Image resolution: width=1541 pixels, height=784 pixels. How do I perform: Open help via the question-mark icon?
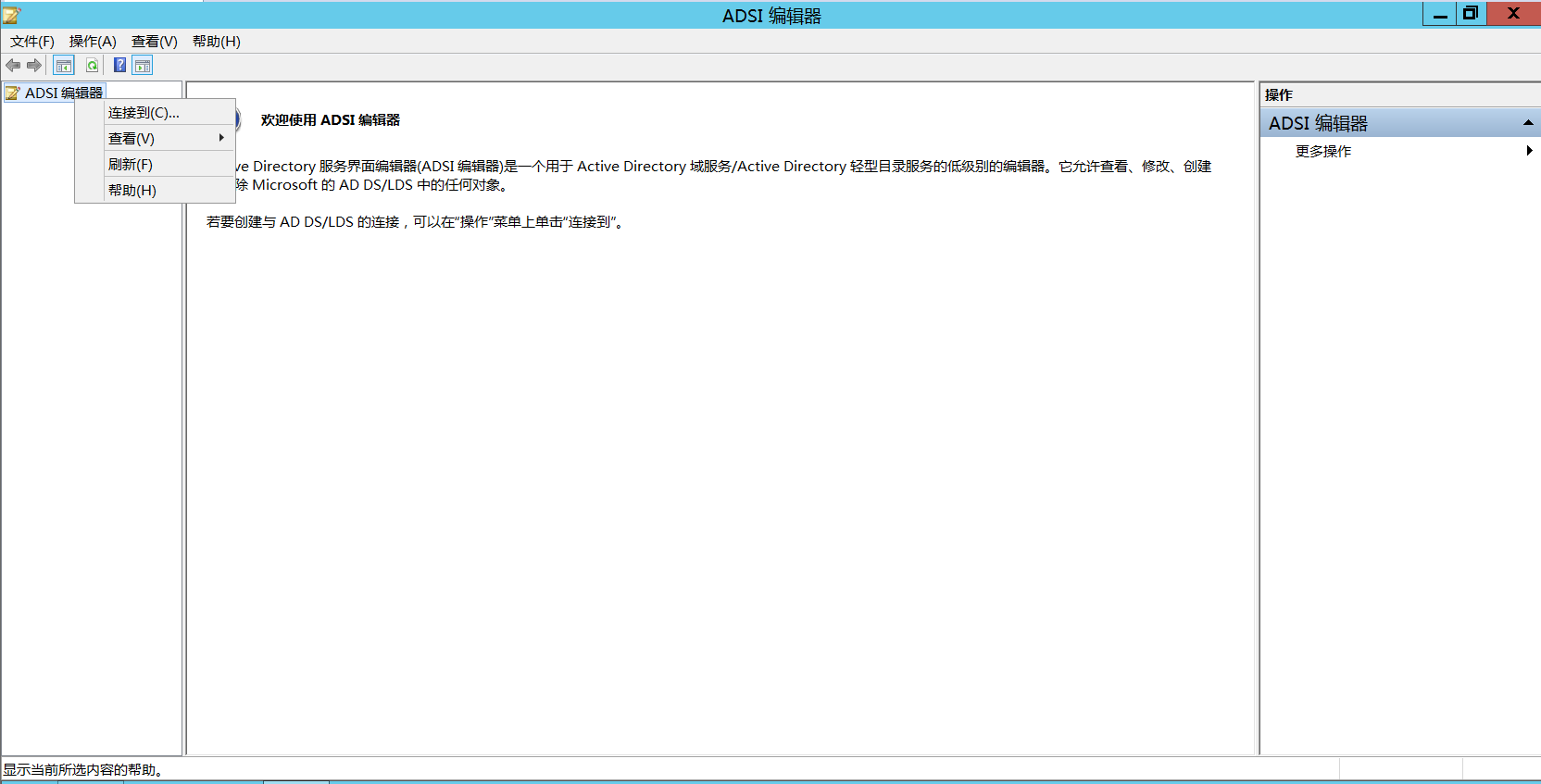tap(119, 65)
